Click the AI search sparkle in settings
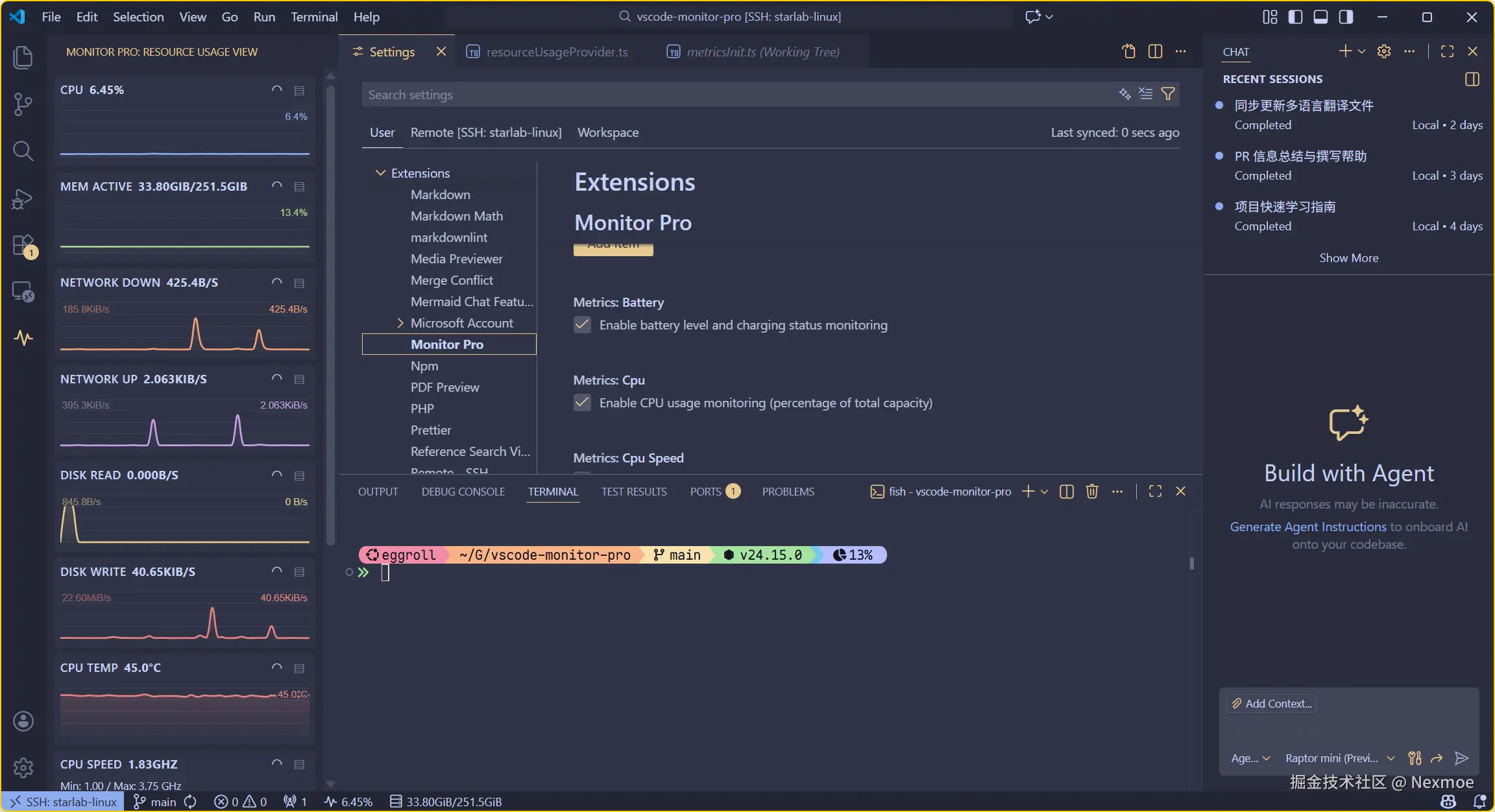The image size is (1495, 812). coord(1124,94)
